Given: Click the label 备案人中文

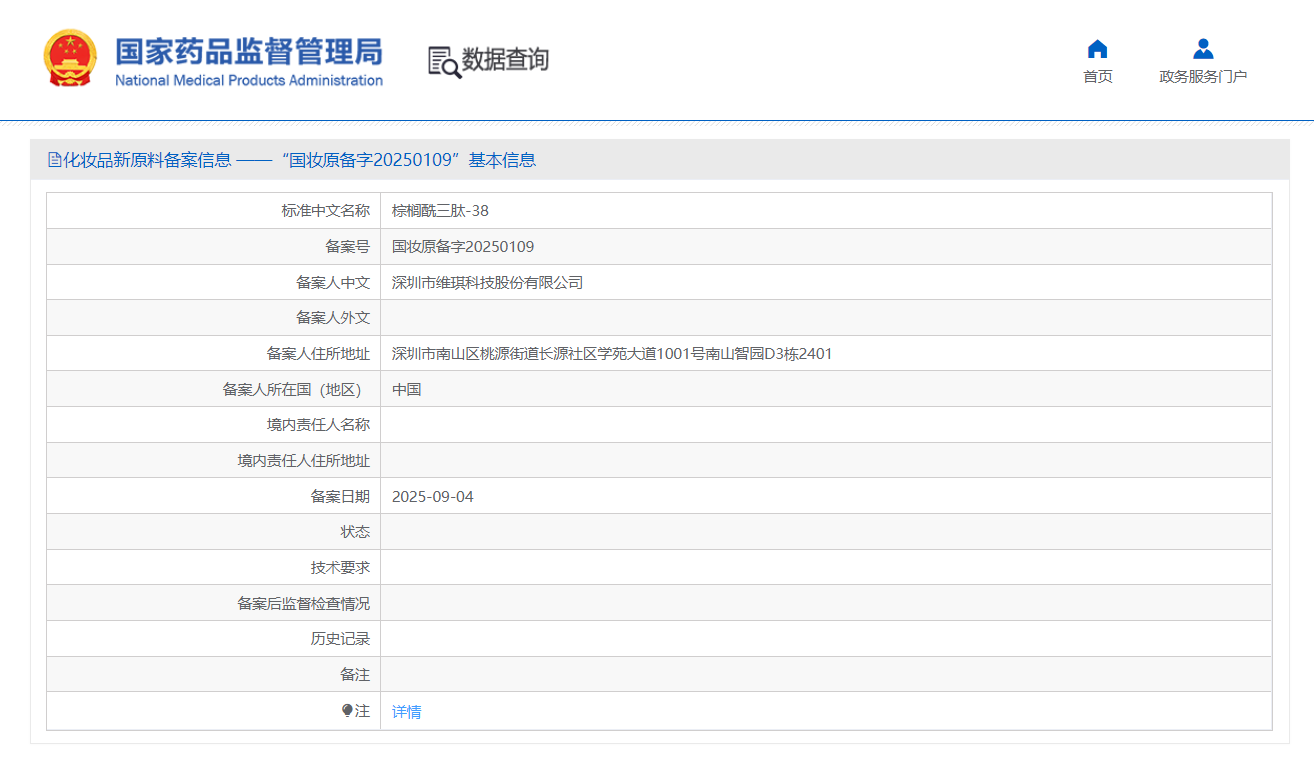Looking at the screenshot, I should click(333, 283).
